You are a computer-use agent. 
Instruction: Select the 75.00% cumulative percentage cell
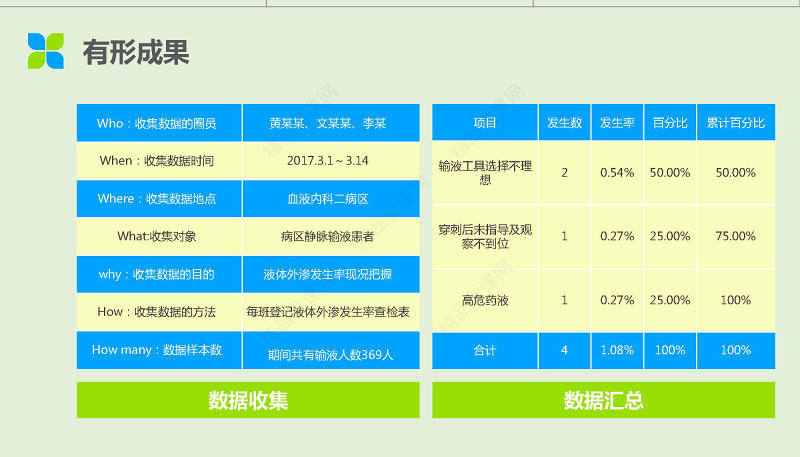click(735, 236)
